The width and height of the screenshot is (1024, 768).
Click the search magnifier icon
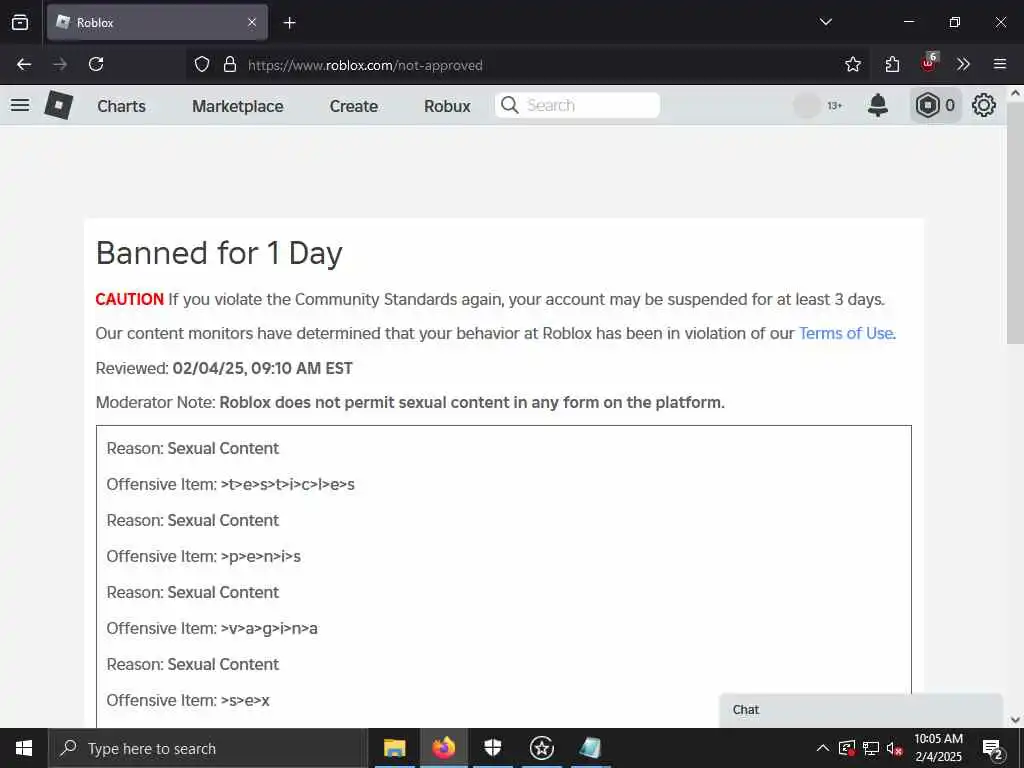(x=509, y=105)
